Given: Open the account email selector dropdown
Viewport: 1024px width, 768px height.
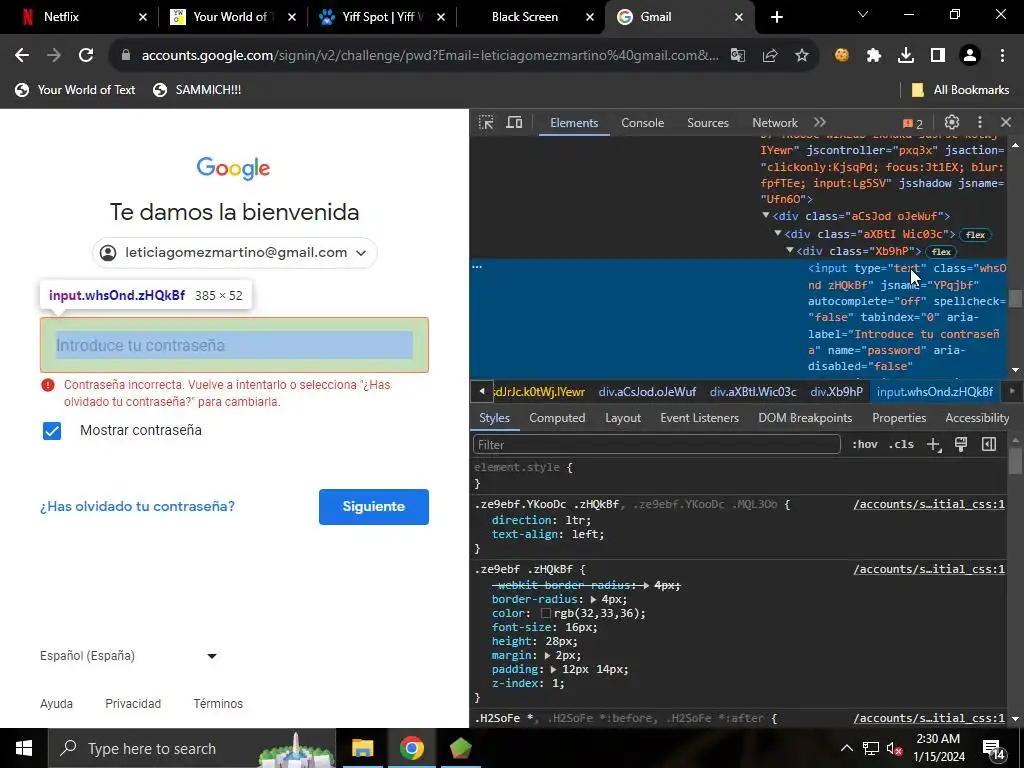Looking at the screenshot, I should (234, 253).
